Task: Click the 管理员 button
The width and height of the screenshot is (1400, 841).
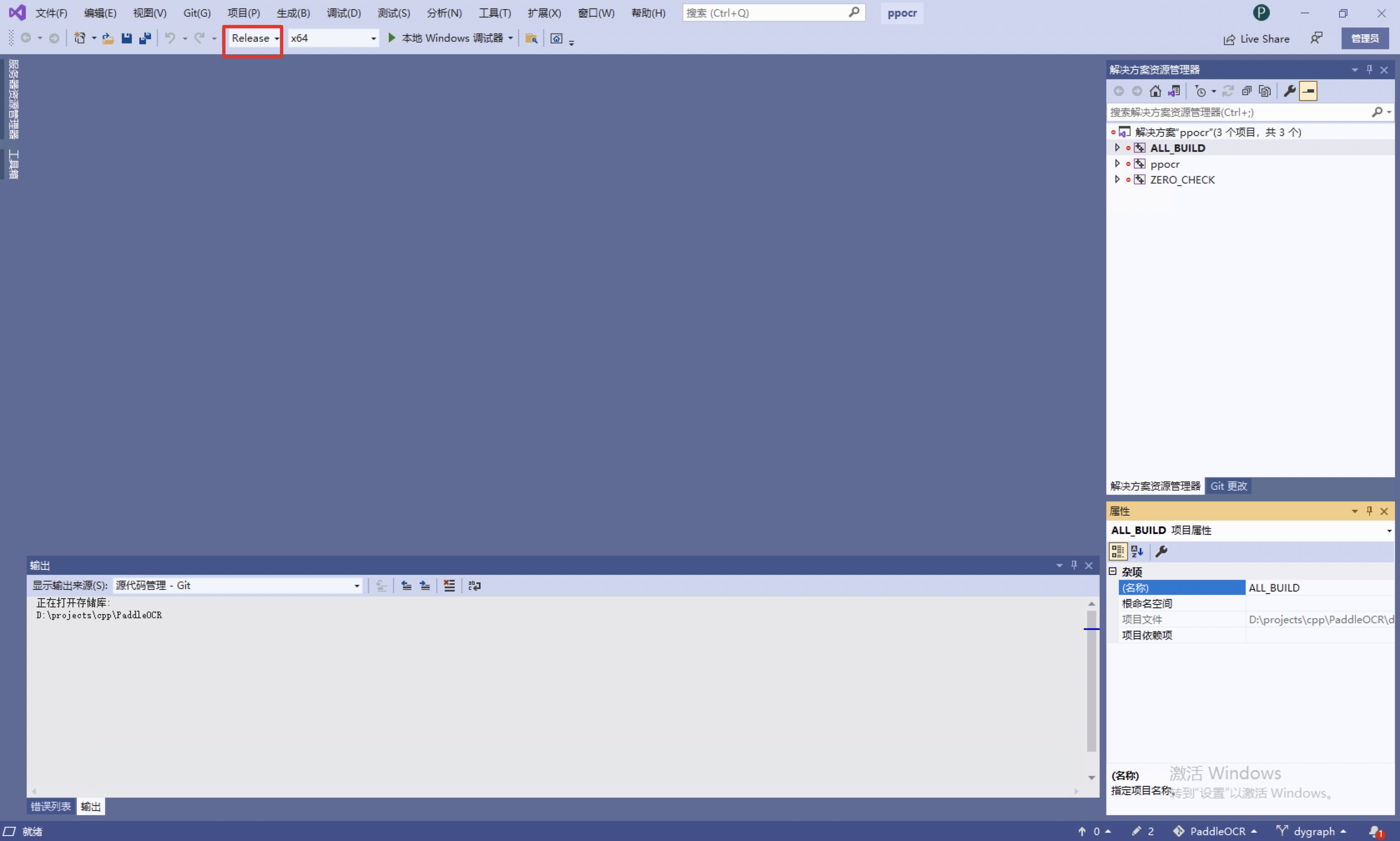Action: (x=1365, y=38)
